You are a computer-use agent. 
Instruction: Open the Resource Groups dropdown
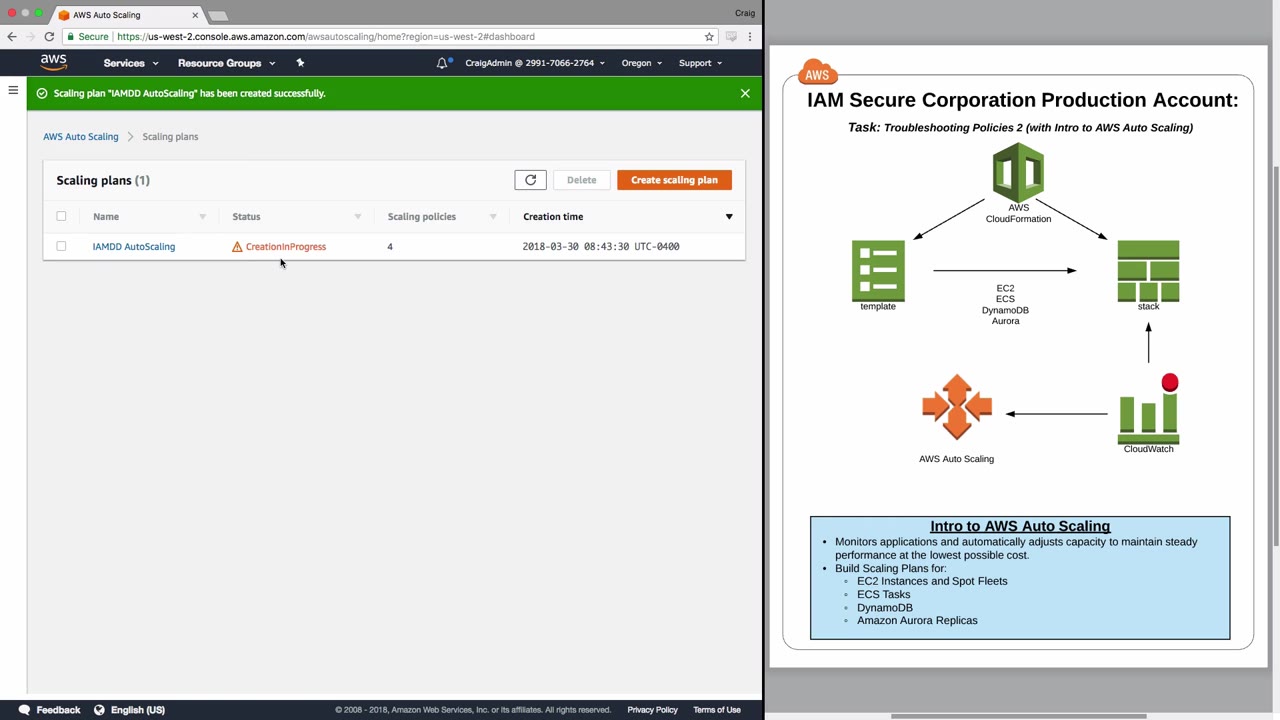tap(226, 63)
